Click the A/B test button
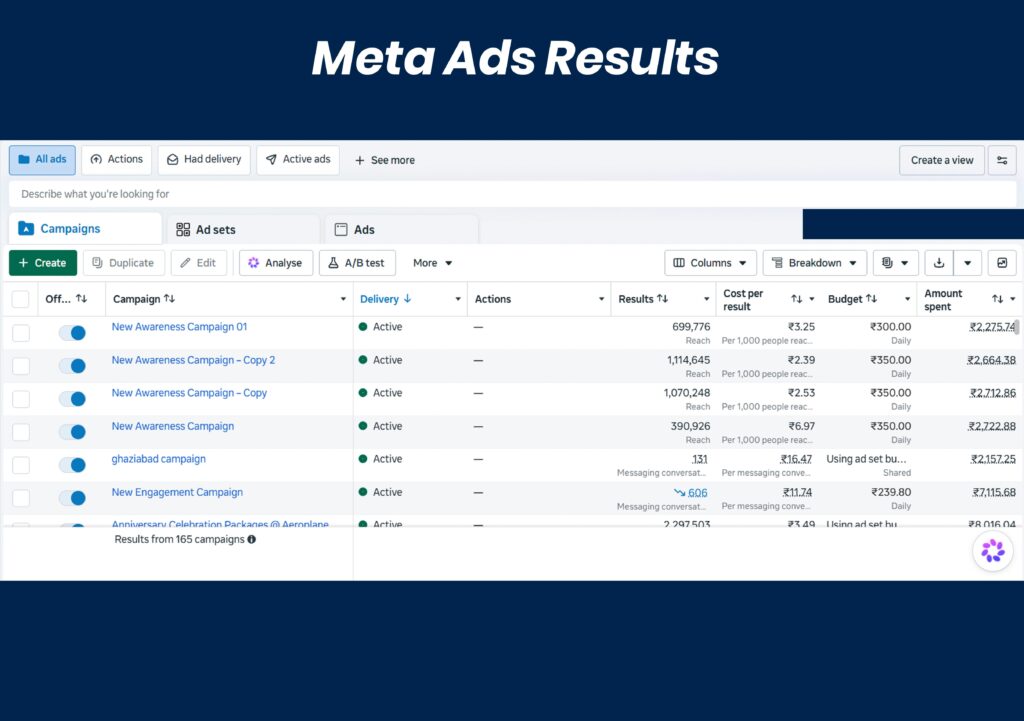Image resolution: width=1024 pixels, height=721 pixels. point(357,263)
